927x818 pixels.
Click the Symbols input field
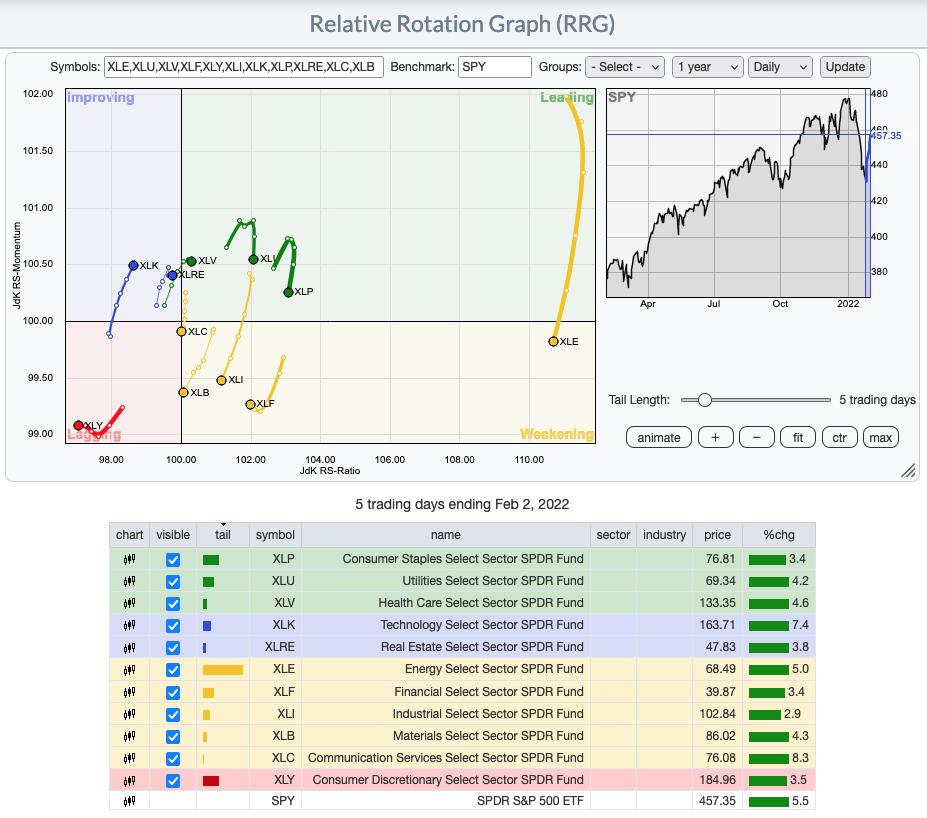pyautogui.click(x=244, y=67)
